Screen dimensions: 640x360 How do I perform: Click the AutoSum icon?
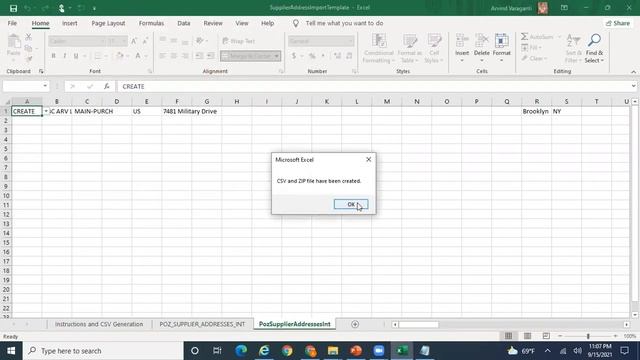pyautogui.click(x=524, y=37)
